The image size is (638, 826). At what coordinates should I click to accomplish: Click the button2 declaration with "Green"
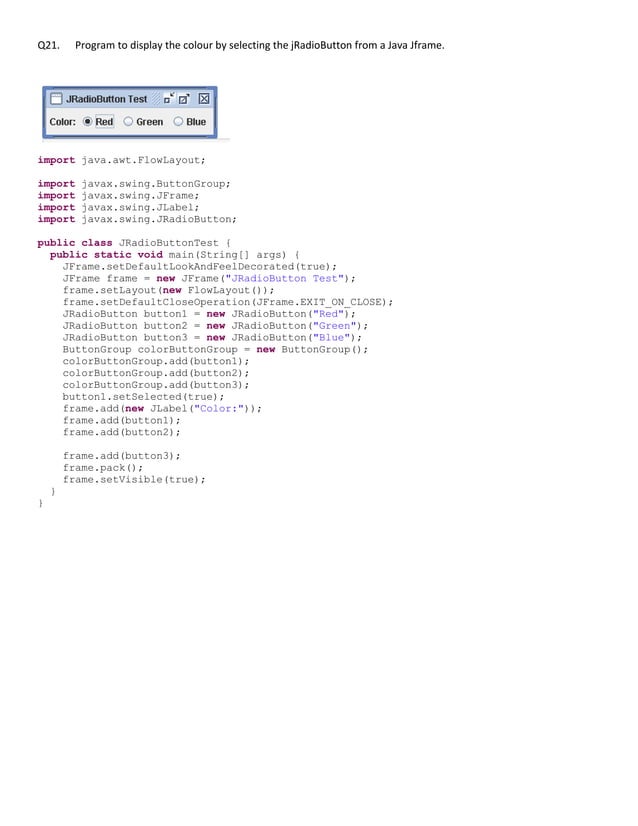click(215, 326)
